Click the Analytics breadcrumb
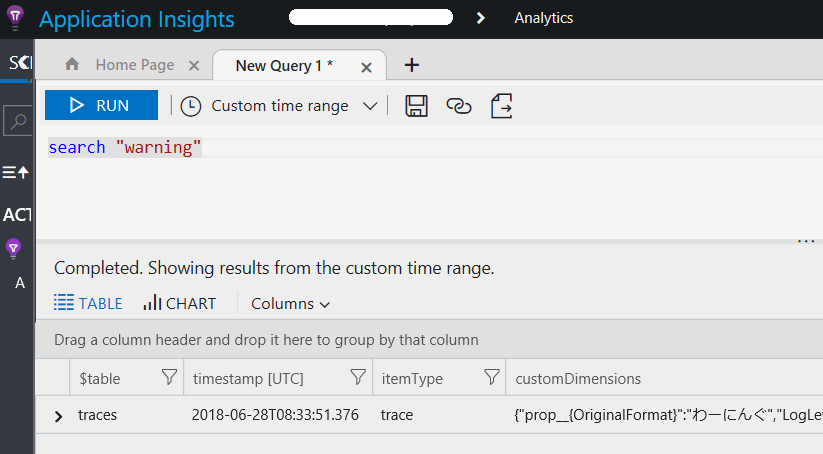Image resolution: width=823 pixels, height=454 pixels. [543, 18]
